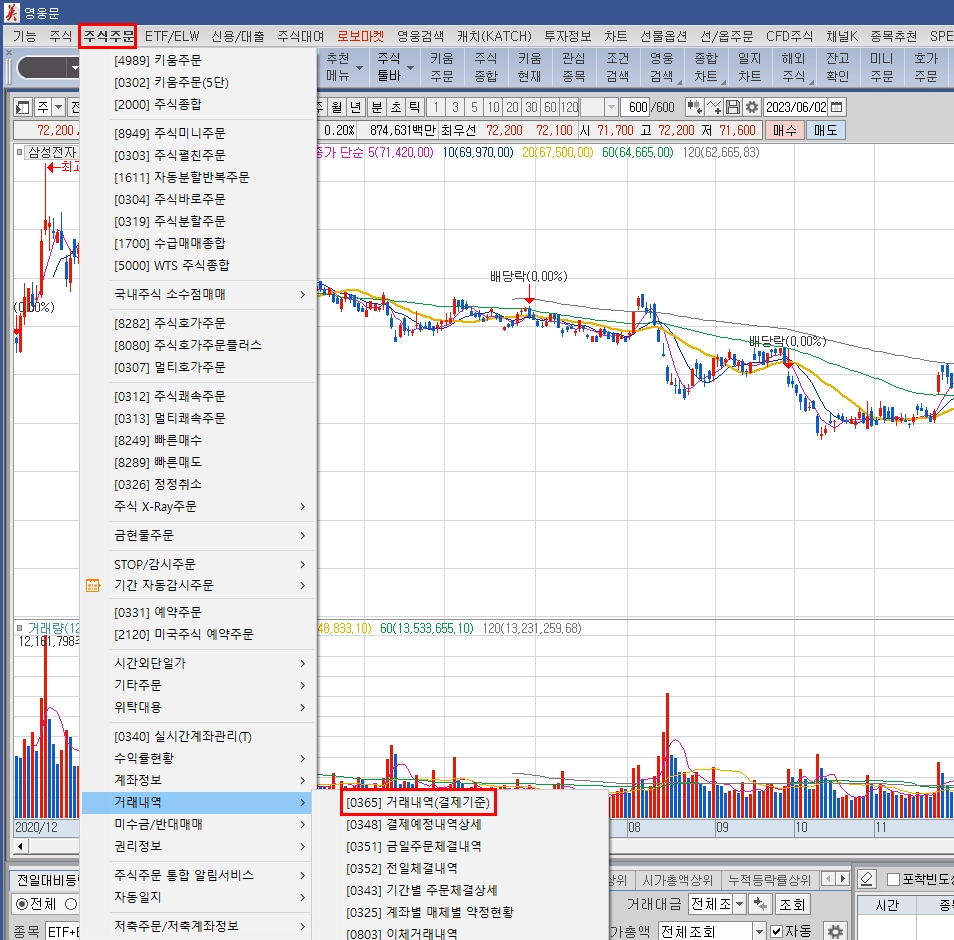Save the chart with the floppy disk icon

(733, 107)
